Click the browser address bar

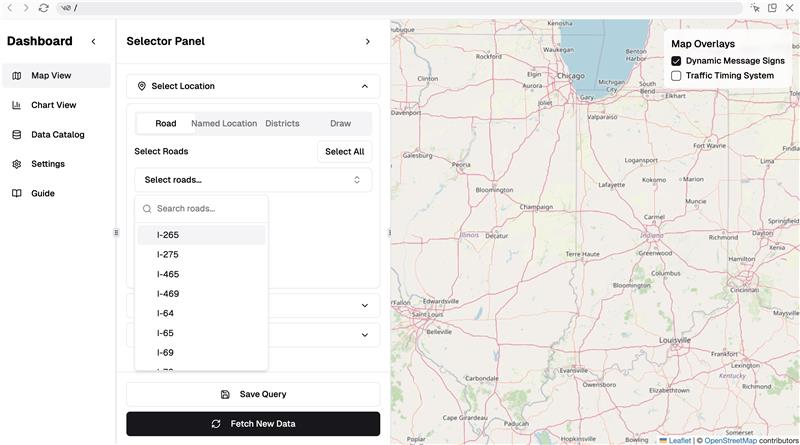point(398,8)
